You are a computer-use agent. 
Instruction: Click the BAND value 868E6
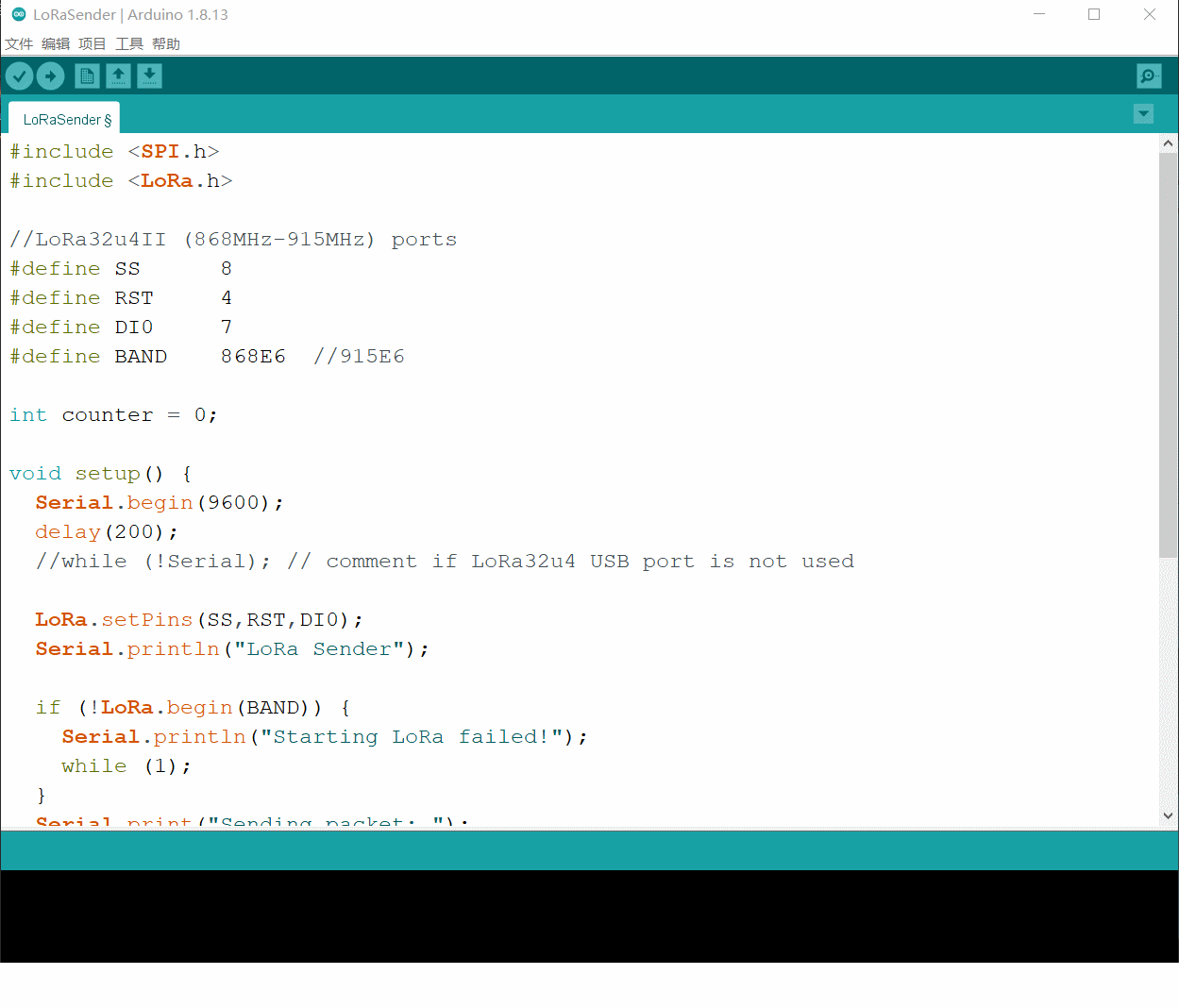click(x=253, y=356)
